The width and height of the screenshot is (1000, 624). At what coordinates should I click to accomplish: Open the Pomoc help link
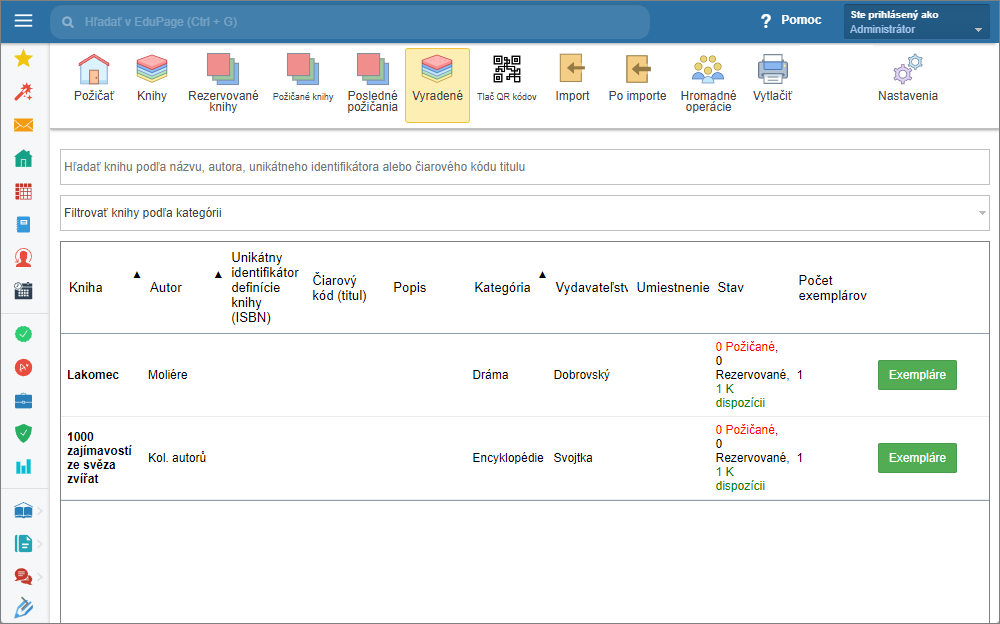[792, 20]
